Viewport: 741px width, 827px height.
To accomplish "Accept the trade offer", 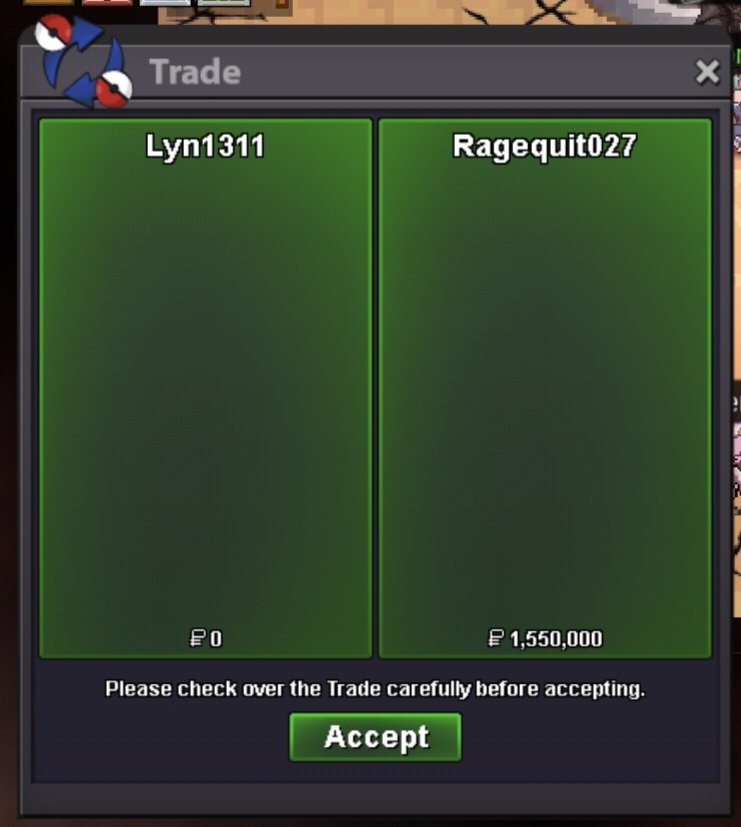I will coord(376,737).
